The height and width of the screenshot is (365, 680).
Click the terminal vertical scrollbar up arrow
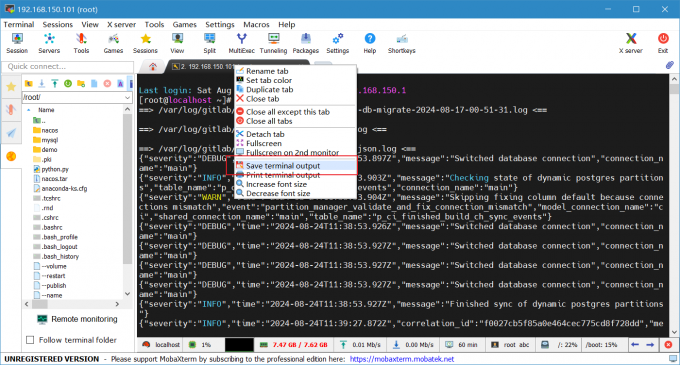click(x=674, y=79)
